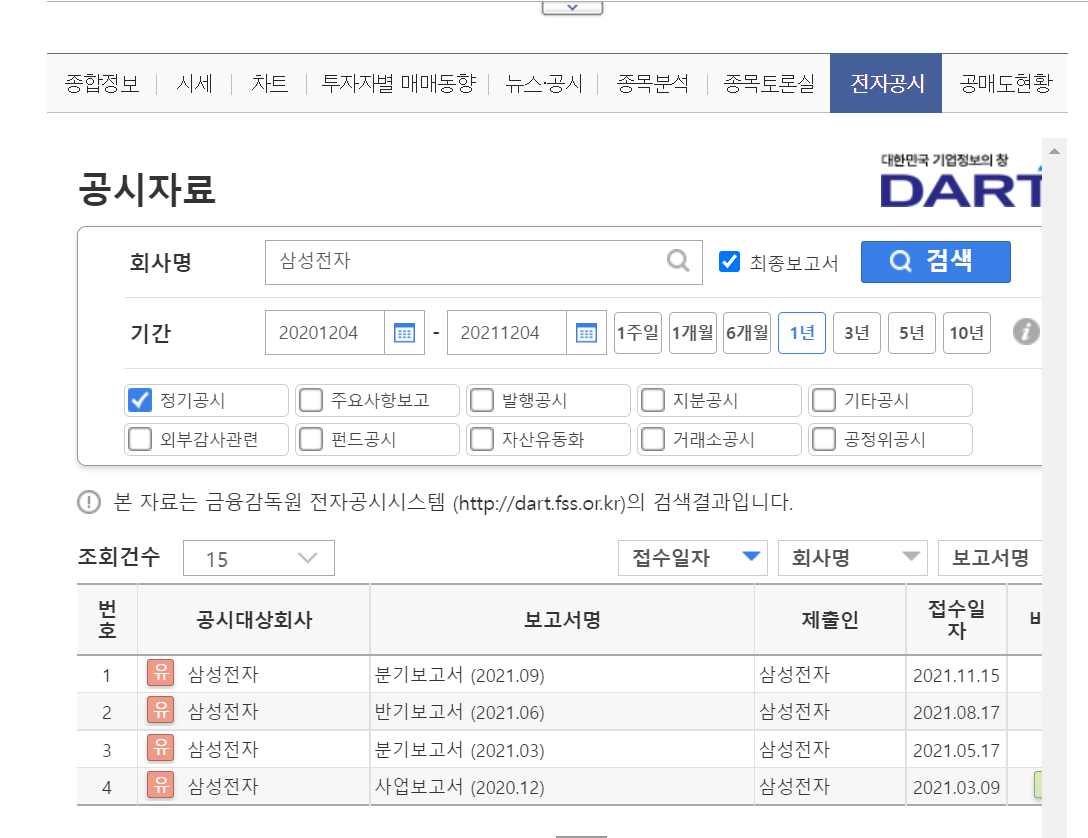Open the 조회건수 15 dropdown

(x=259, y=558)
